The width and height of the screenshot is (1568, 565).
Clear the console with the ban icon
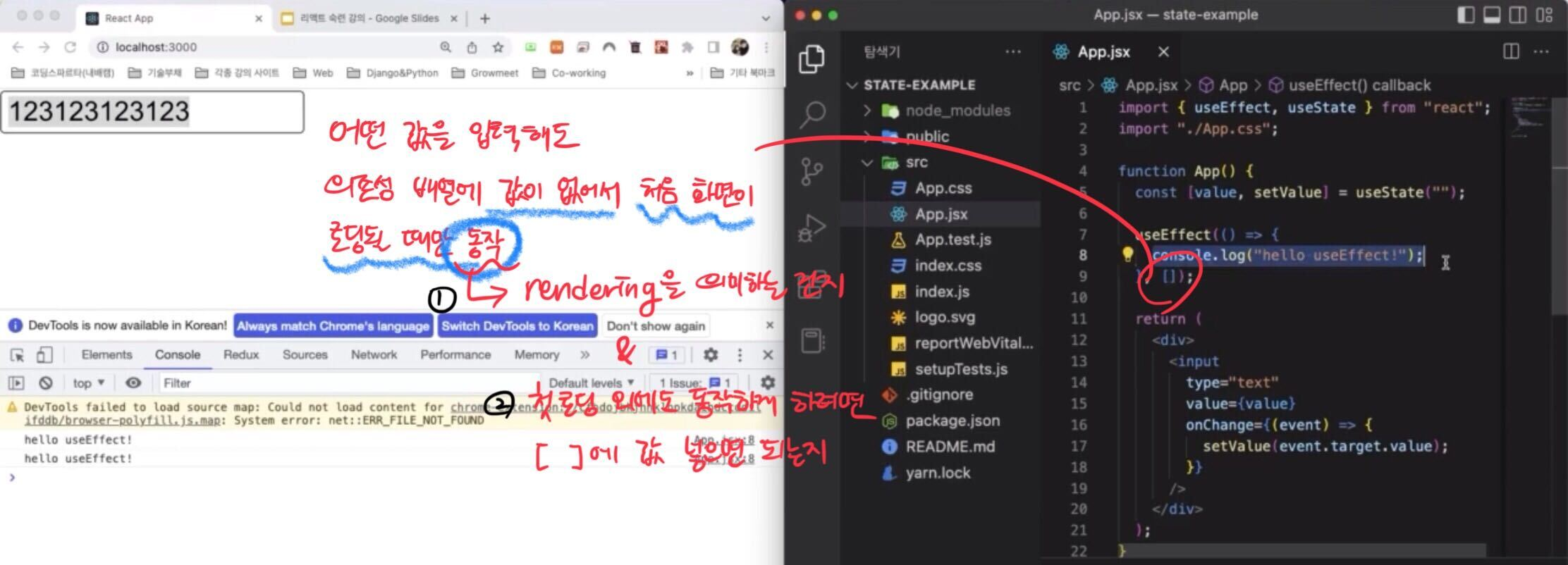46,383
